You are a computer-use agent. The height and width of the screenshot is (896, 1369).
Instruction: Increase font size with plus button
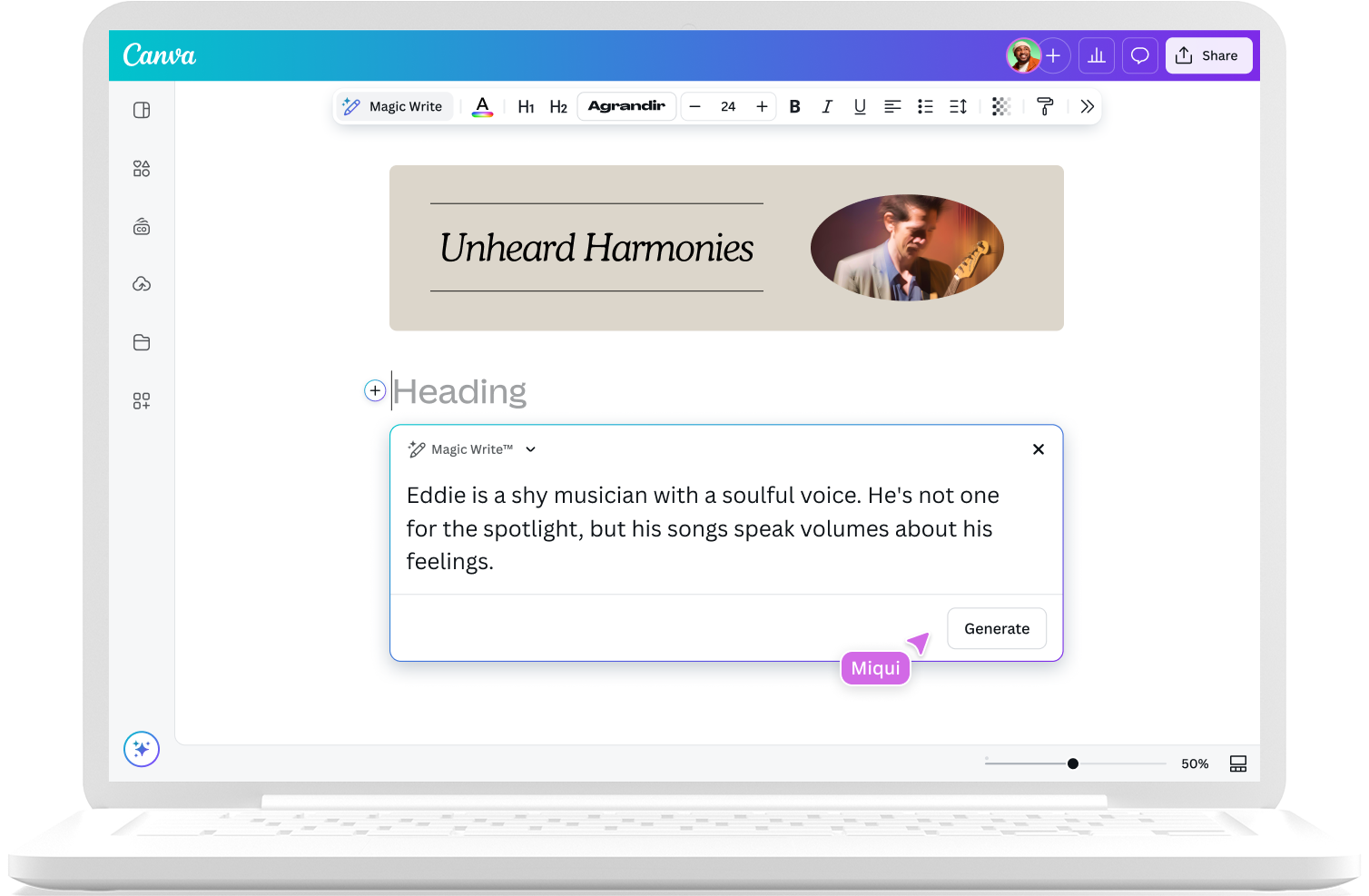tap(762, 107)
